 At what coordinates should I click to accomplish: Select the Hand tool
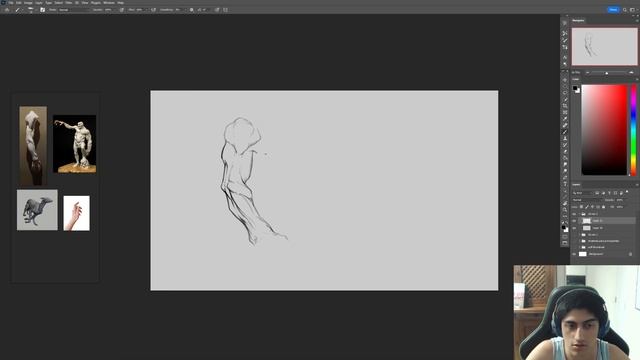[565, 203]
